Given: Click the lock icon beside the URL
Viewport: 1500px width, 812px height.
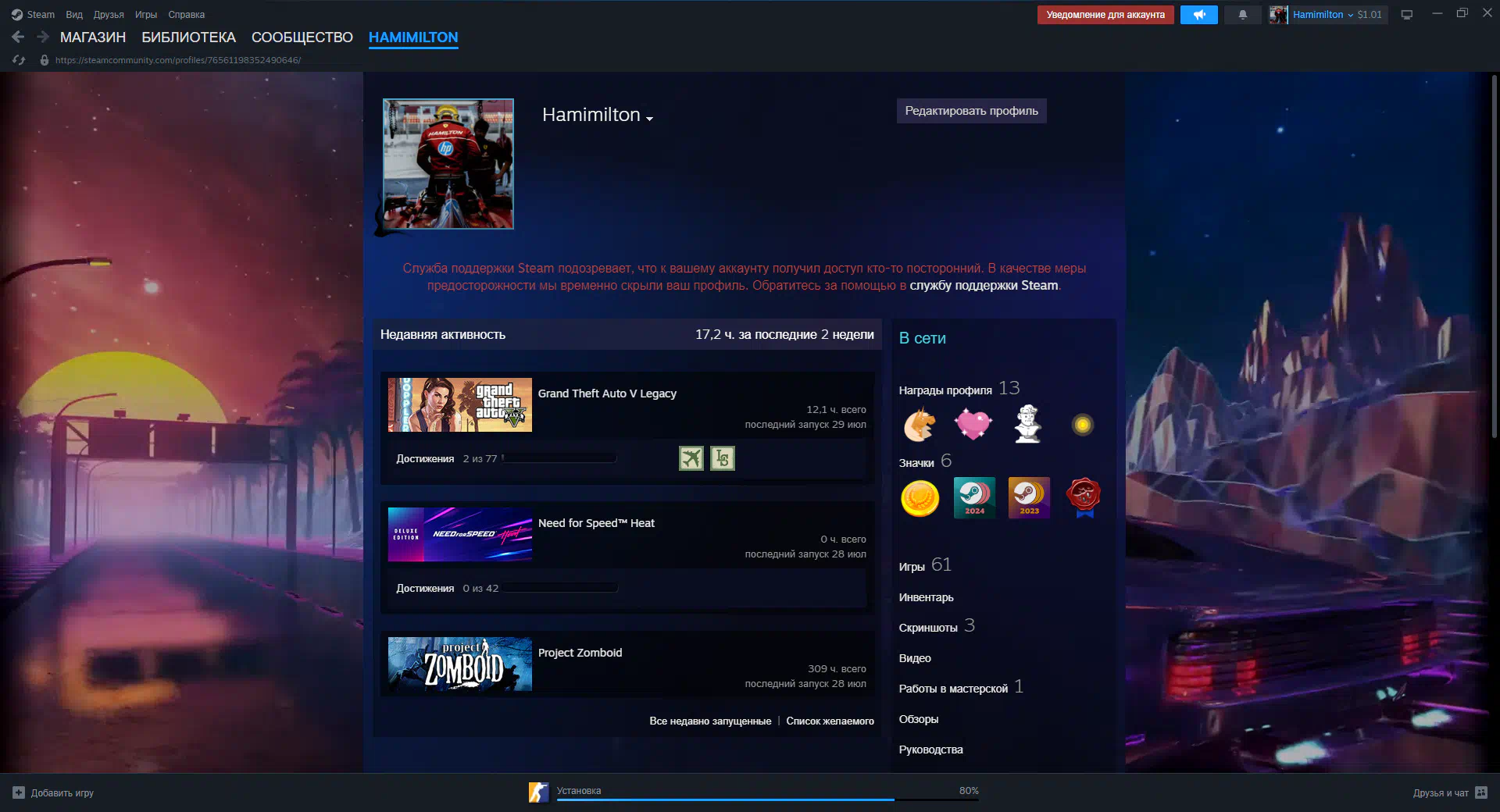Looking at the screenshot, I should point(45,60).
